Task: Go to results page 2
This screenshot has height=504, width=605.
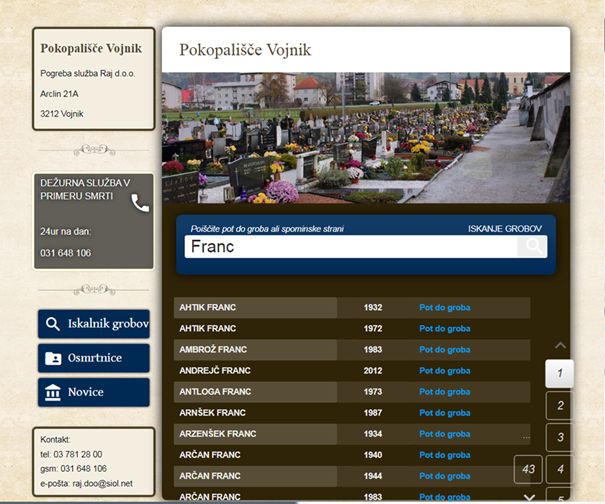Action: (x=560, y=405)
